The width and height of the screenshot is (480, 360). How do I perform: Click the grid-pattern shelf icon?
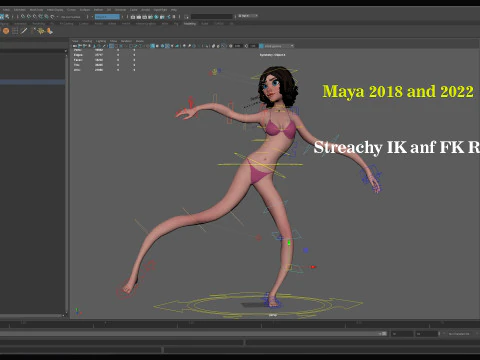click(x=15, y=31)
